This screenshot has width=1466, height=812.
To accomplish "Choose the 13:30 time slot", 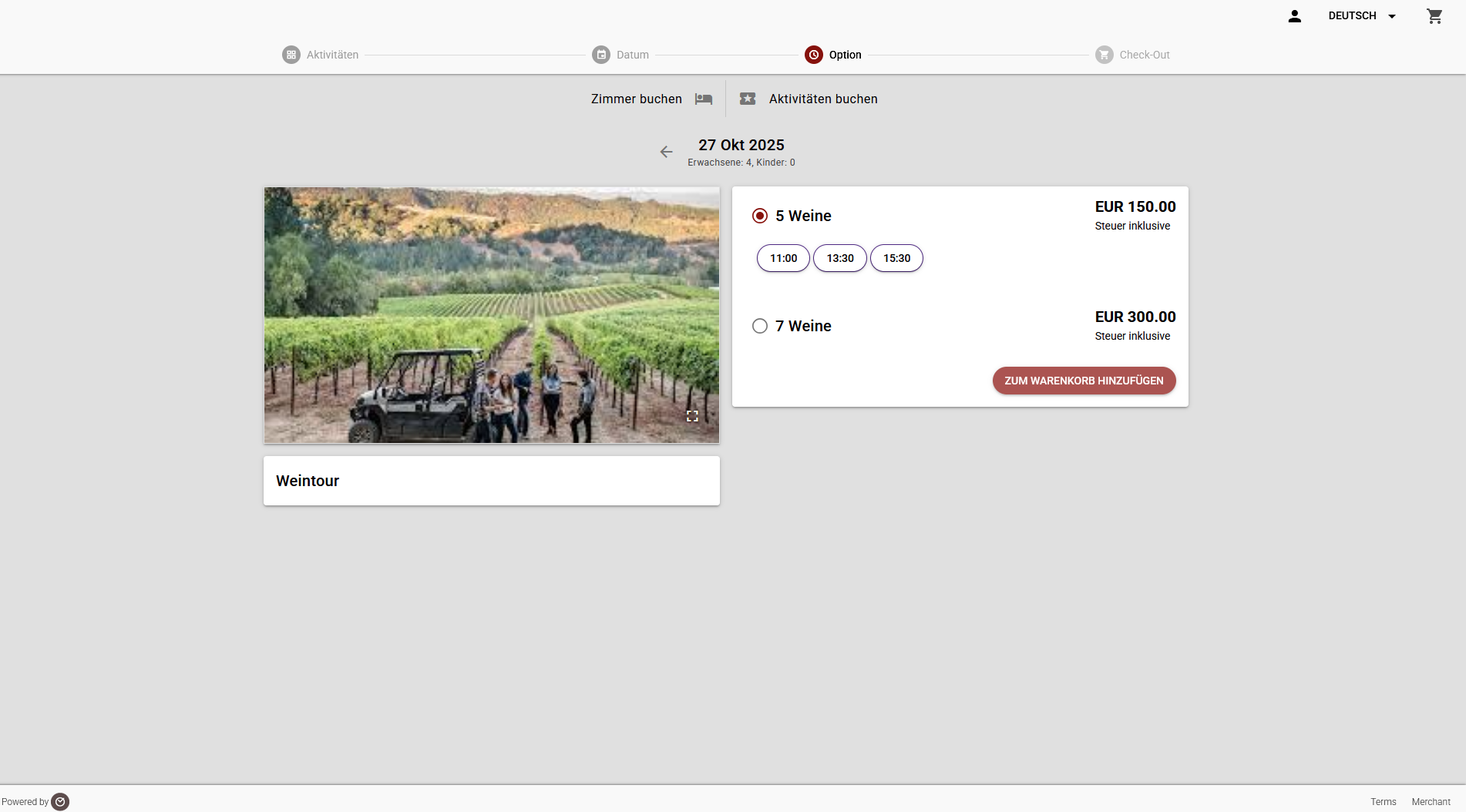I will [x=840, y=258].
